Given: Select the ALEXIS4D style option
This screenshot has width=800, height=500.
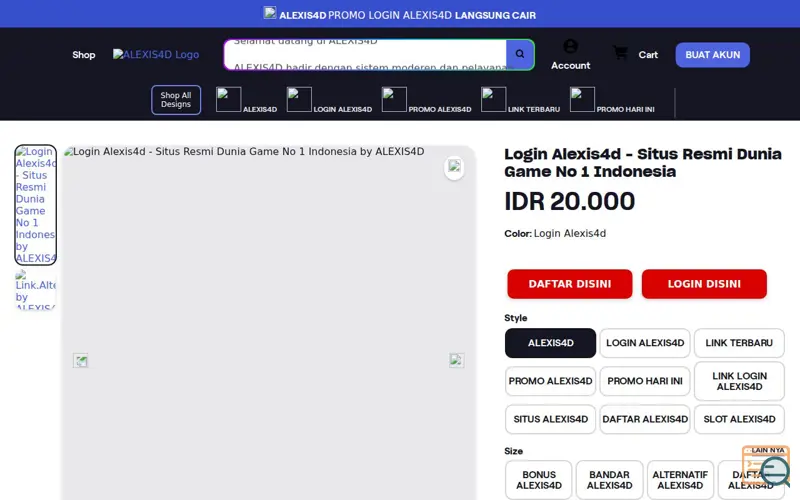Looking at the screenshot, I should coord(550,343).
